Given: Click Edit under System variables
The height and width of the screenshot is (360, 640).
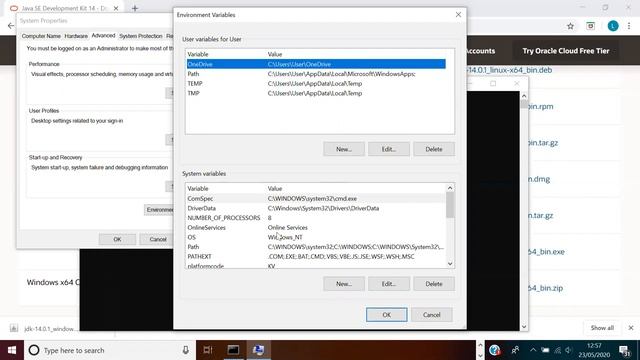Looking at the screenshot, I should coord(389,284).
